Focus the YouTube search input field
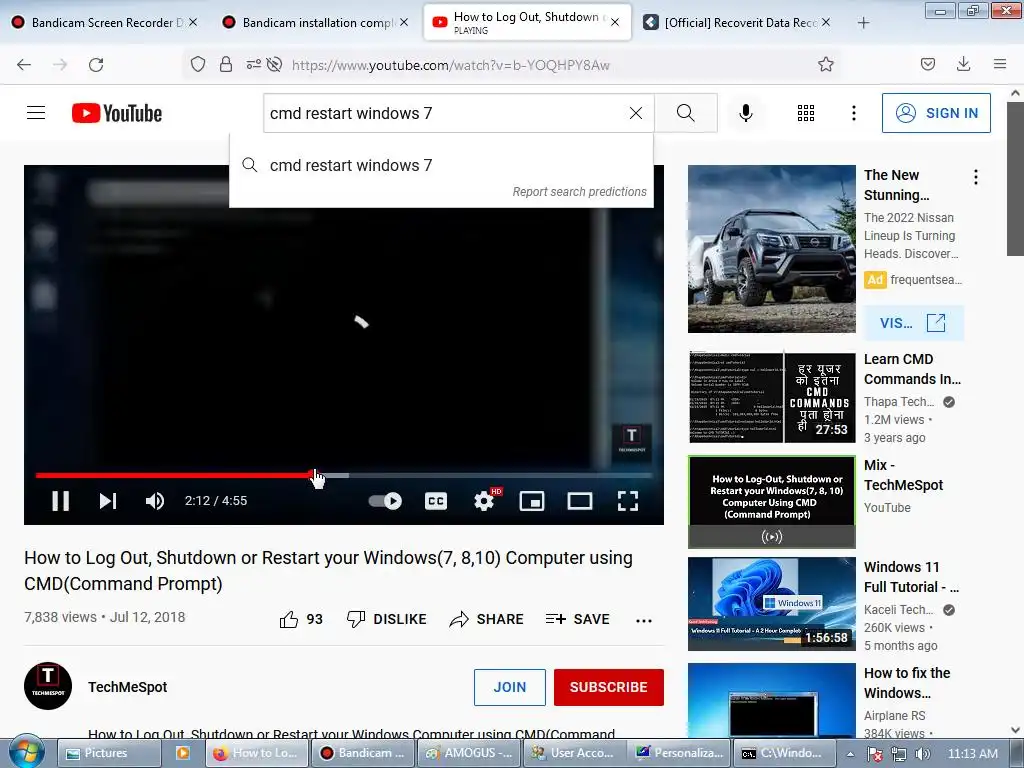1024x768 pixels. pyautogui.click(x=444, y=113)
